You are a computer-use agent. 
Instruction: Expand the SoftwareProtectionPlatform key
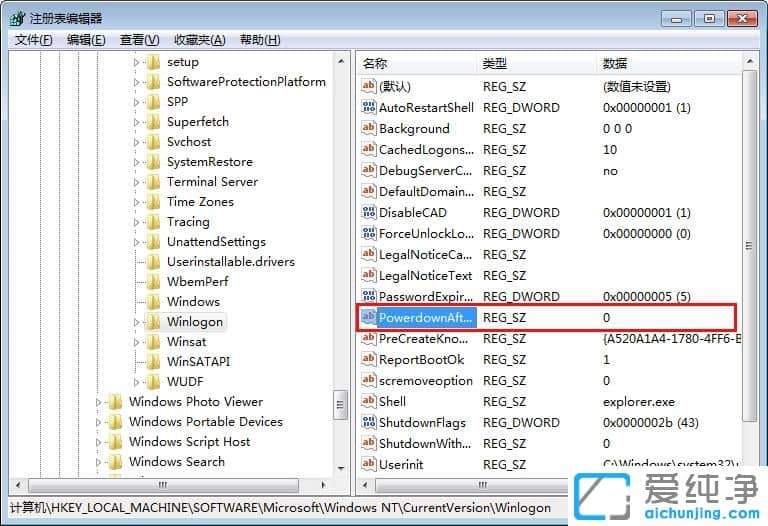point(136,82)
